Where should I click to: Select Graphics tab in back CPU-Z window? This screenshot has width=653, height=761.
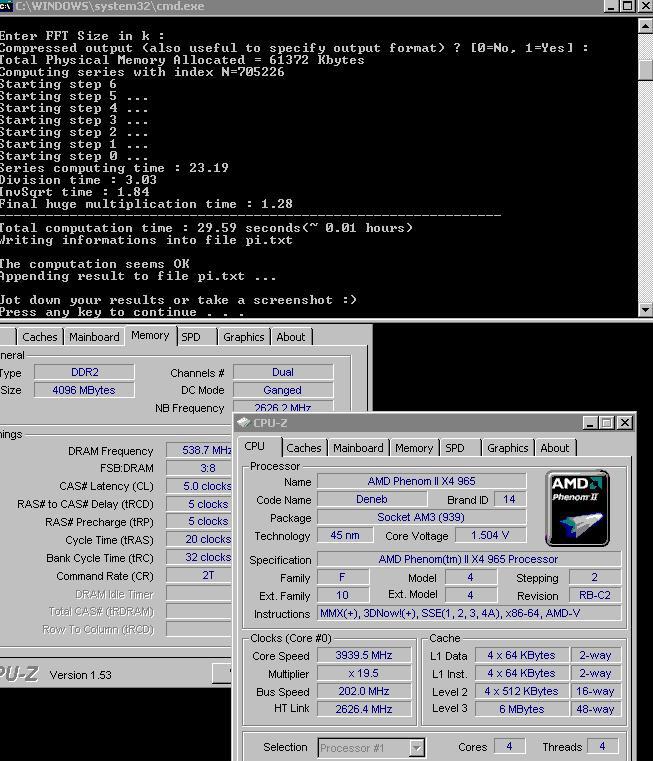click(x=244, y=337)
